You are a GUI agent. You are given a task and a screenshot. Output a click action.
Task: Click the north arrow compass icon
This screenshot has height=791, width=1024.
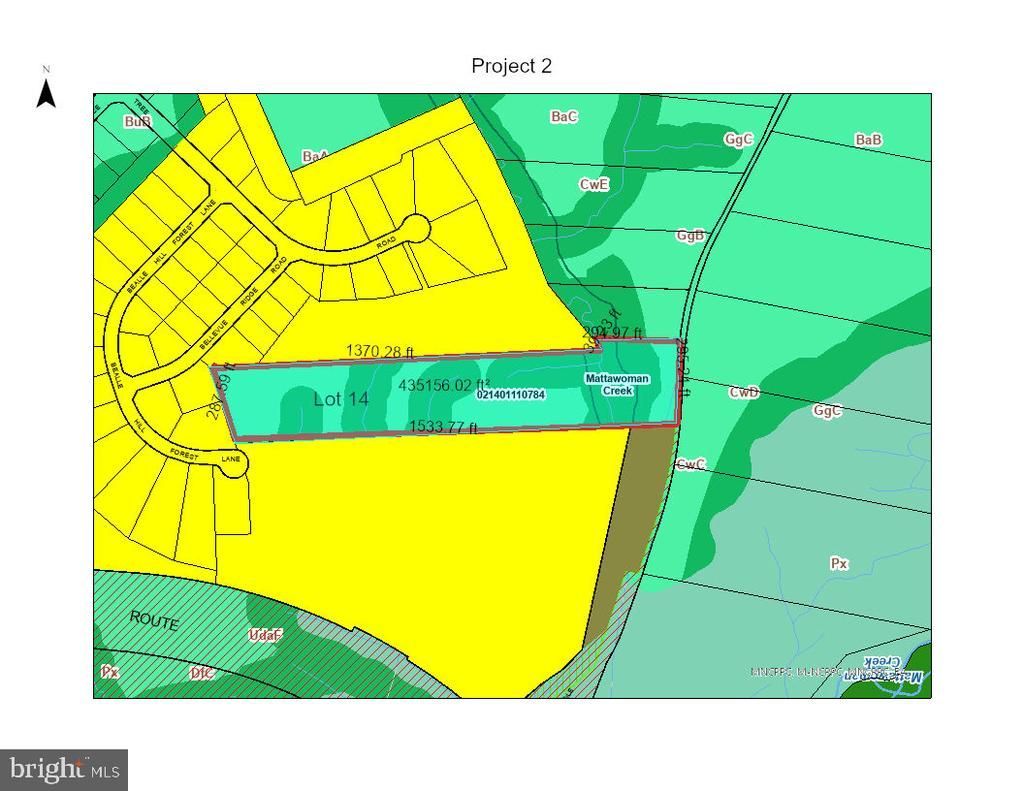pos(46,88)
